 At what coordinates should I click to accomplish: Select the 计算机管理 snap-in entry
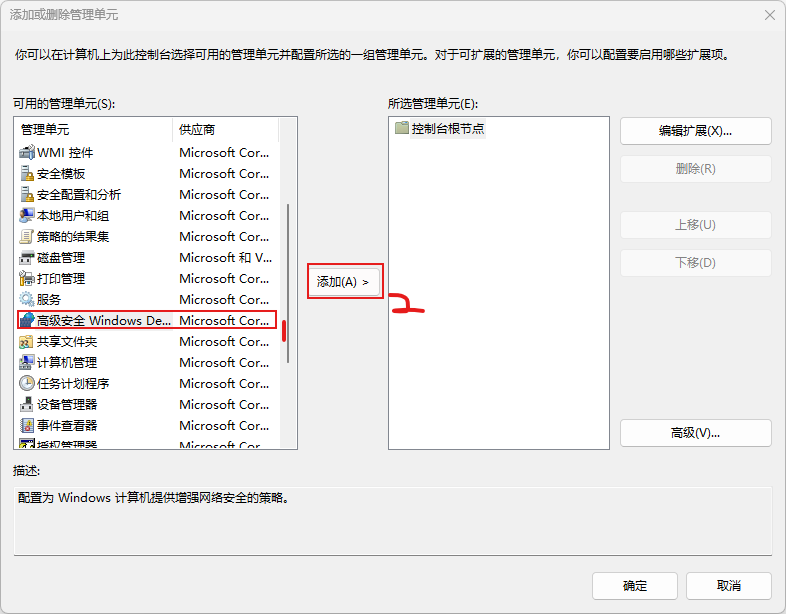pyautogui.click(x=67, y=363)
